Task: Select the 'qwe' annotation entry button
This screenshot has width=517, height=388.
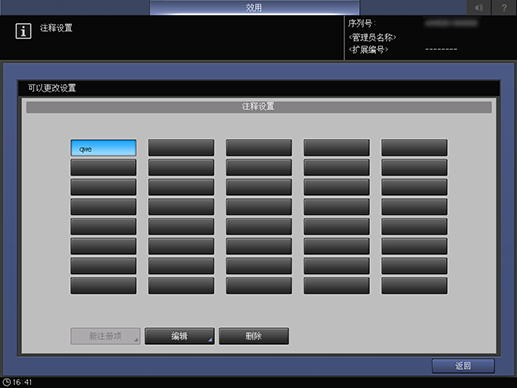Action: click(103, 148)
